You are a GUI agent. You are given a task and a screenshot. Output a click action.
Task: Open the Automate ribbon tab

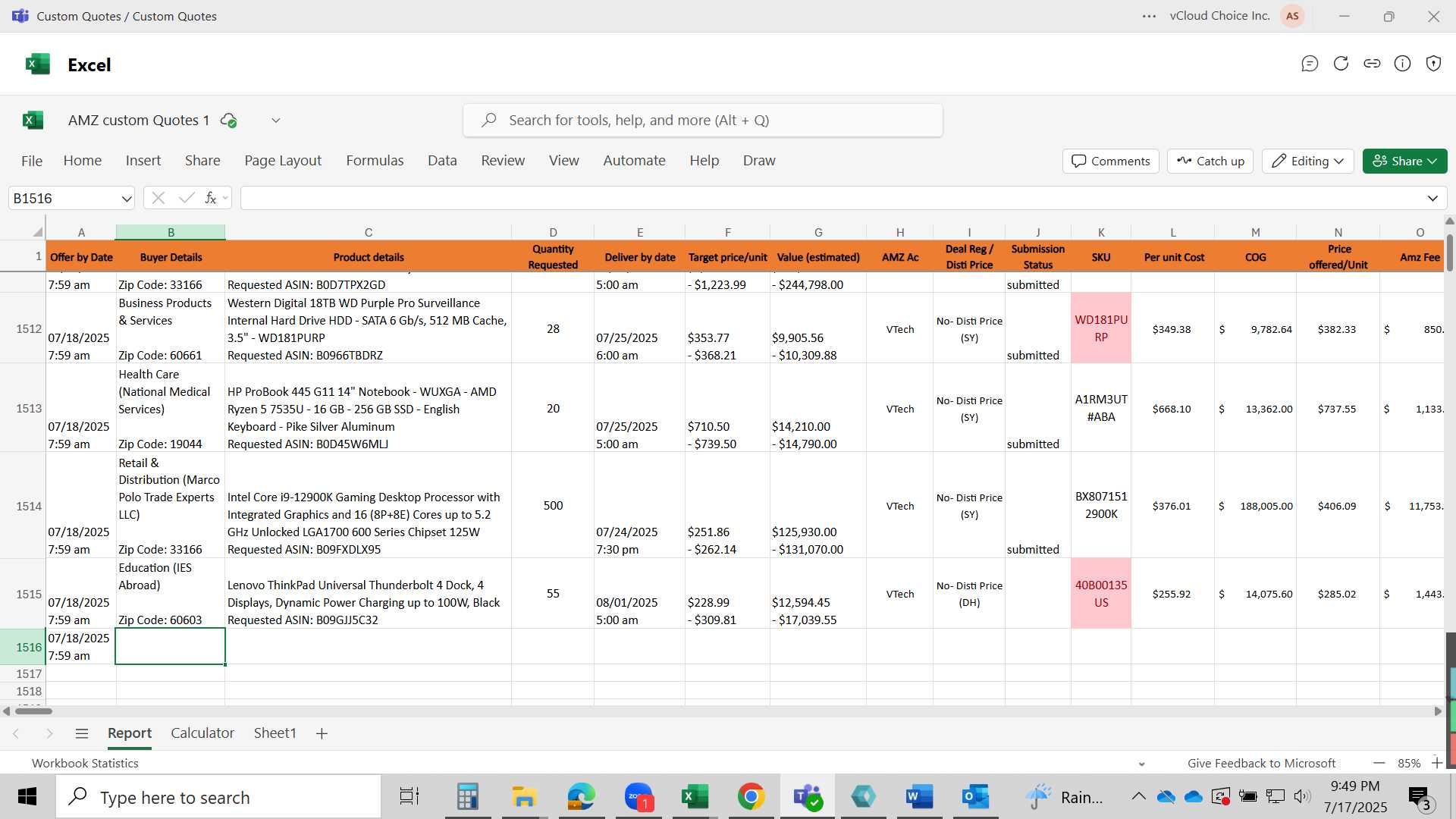(x=634, y=161)
